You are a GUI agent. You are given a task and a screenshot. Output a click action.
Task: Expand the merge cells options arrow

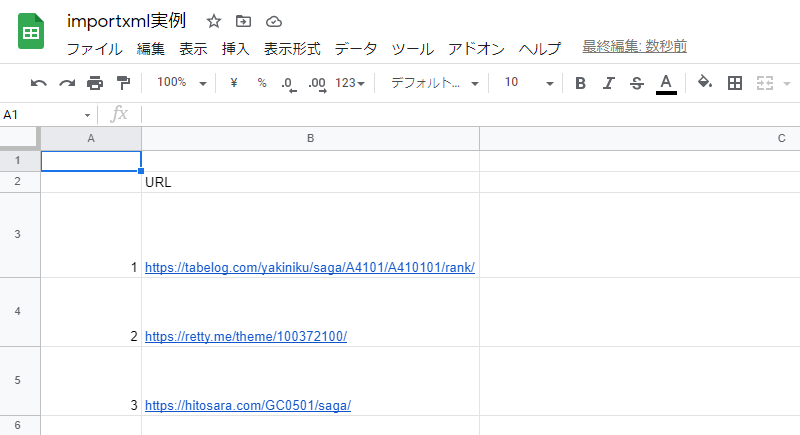[787, 84]
